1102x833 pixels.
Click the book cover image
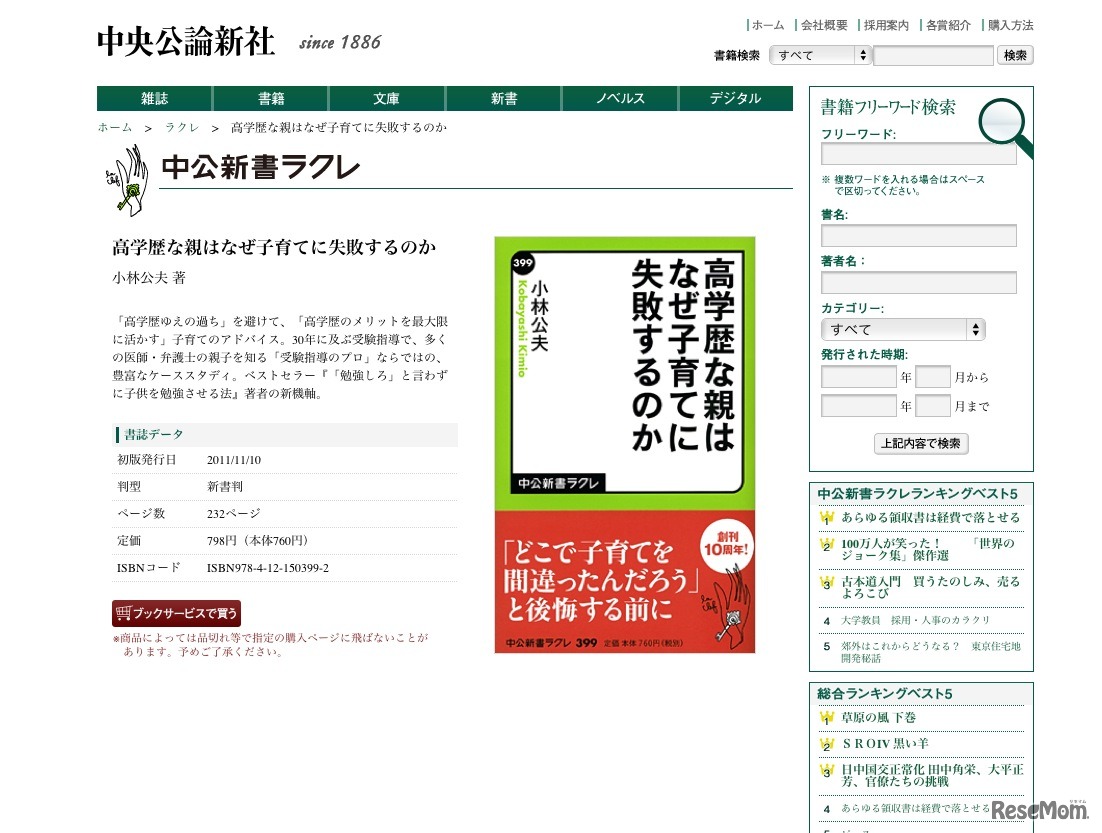(x=625, y=445)
